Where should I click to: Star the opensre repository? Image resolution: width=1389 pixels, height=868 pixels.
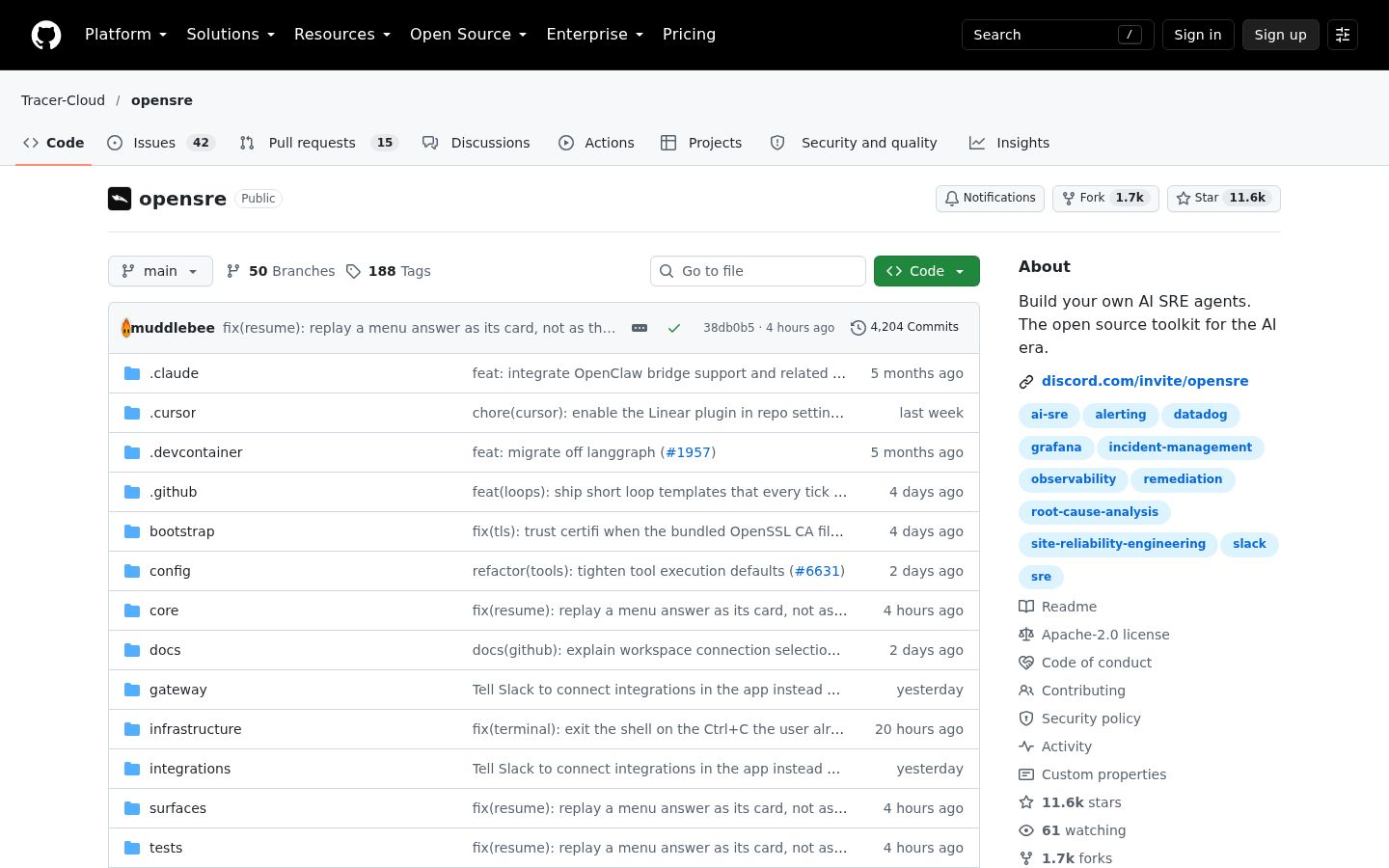click(1224, 199)
